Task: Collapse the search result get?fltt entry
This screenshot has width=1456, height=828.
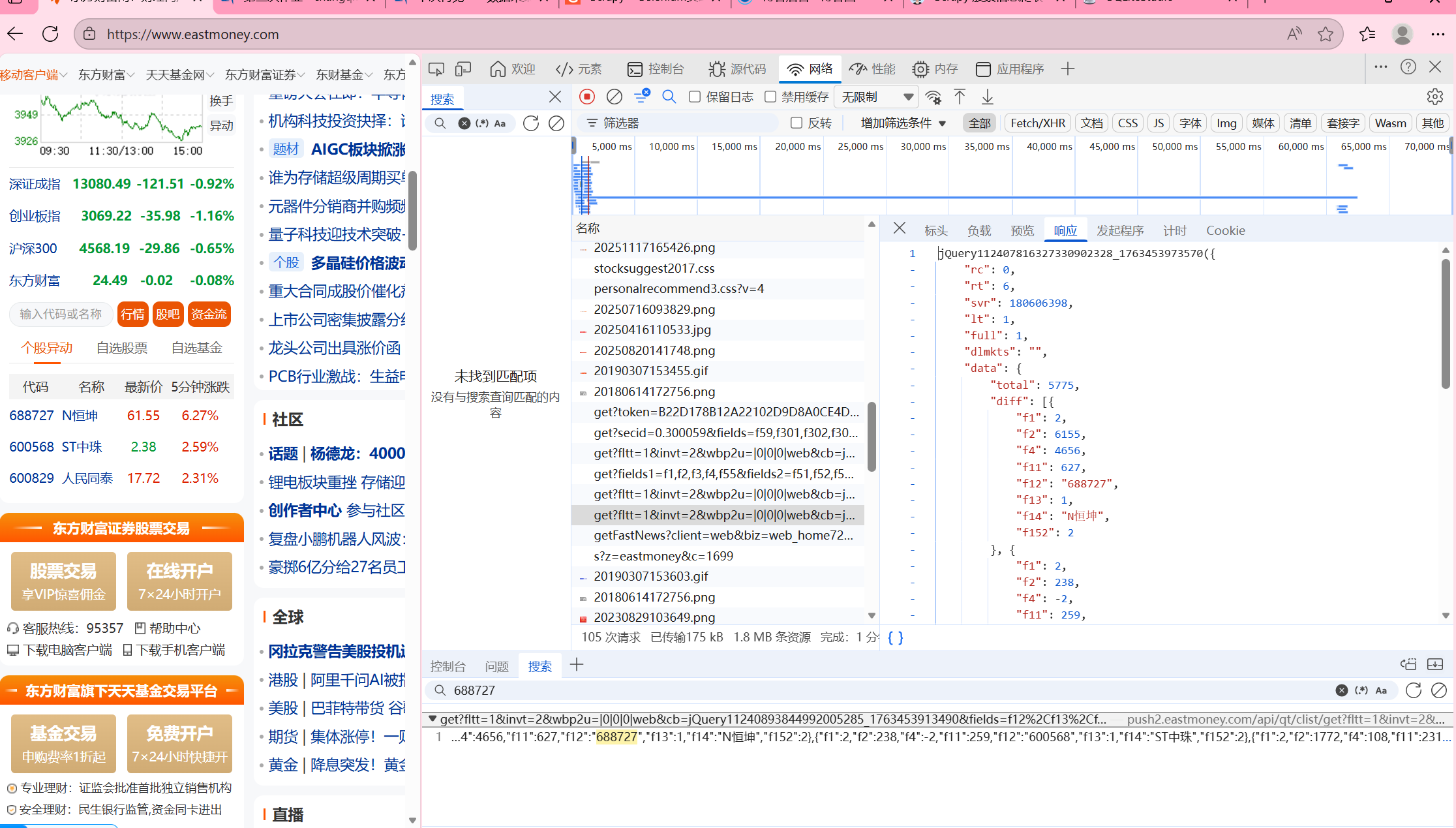Action: [x=432, y=718]
